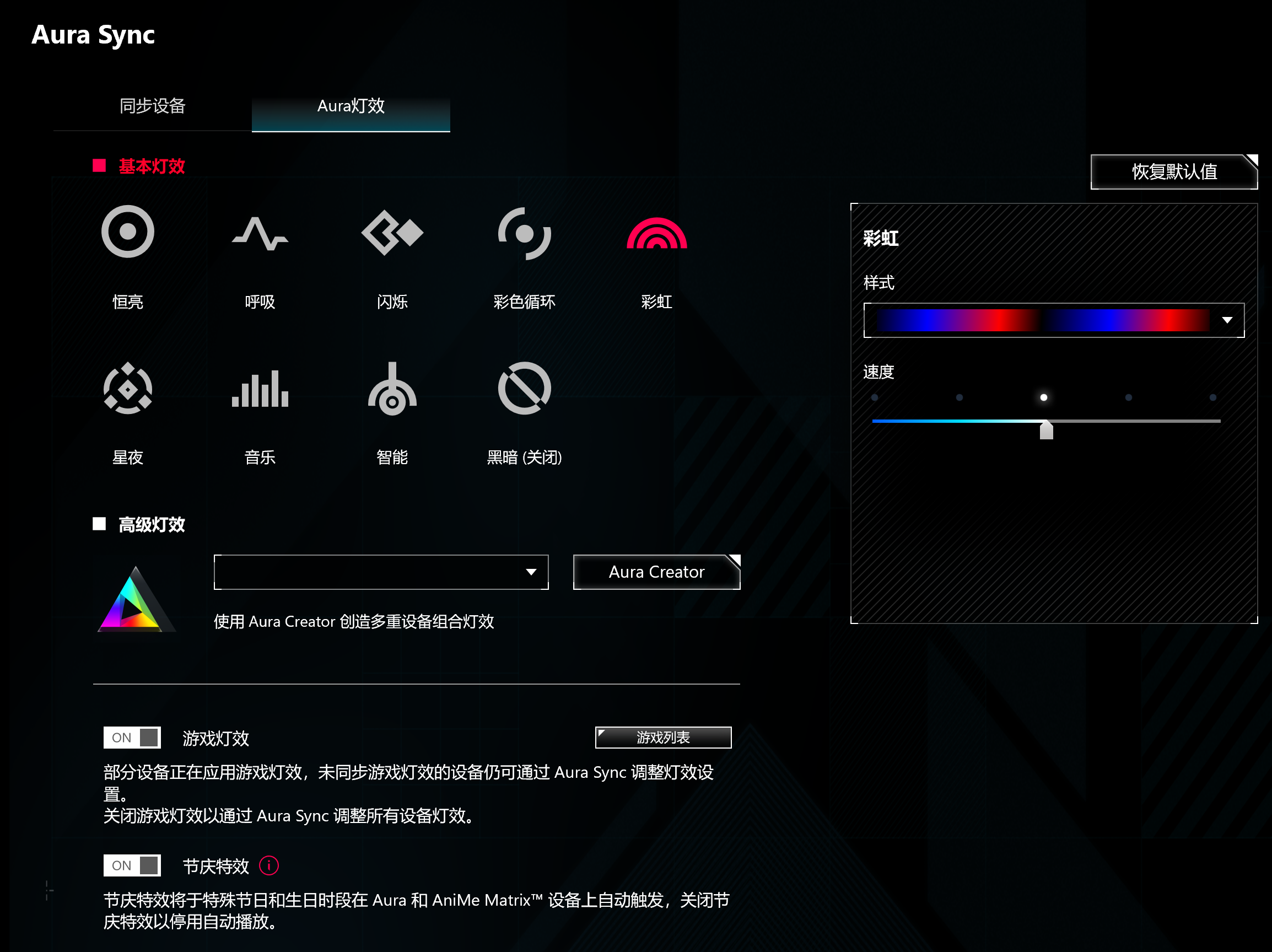
Task: Disable the 节庆特效 toggle
Action: click(x=132, y=865)
